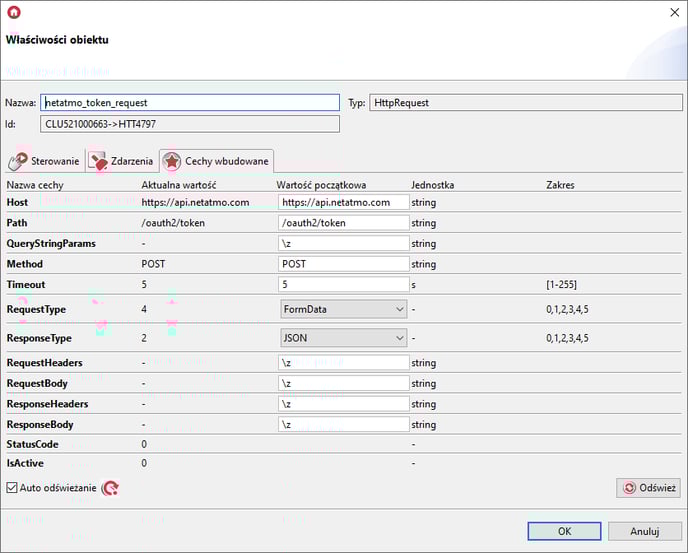Click current Host value https://api.netatmo.com
688x553 pixels.
[x=195, y=202]
